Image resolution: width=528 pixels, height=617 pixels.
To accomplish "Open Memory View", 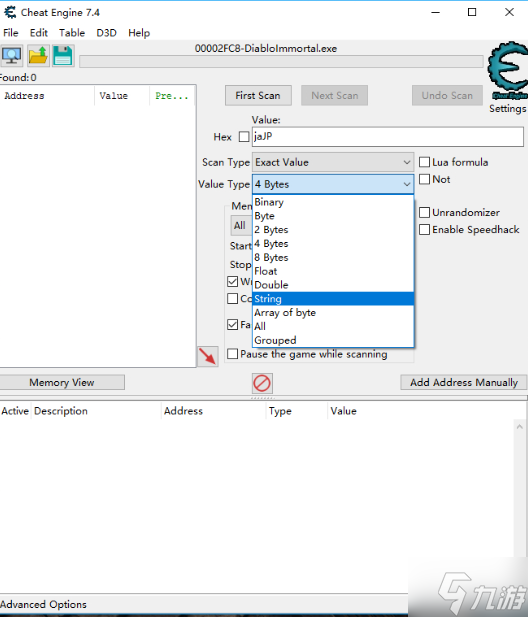I will pos(62,382).
